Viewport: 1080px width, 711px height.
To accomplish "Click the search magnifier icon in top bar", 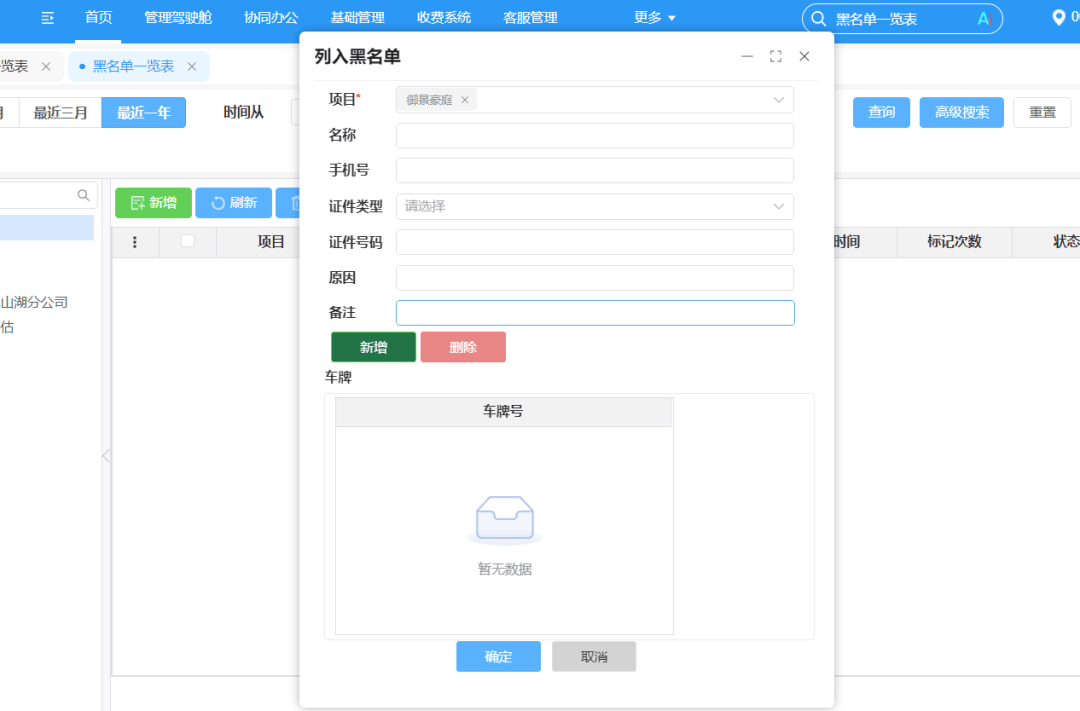I will (x=818, y=19).
